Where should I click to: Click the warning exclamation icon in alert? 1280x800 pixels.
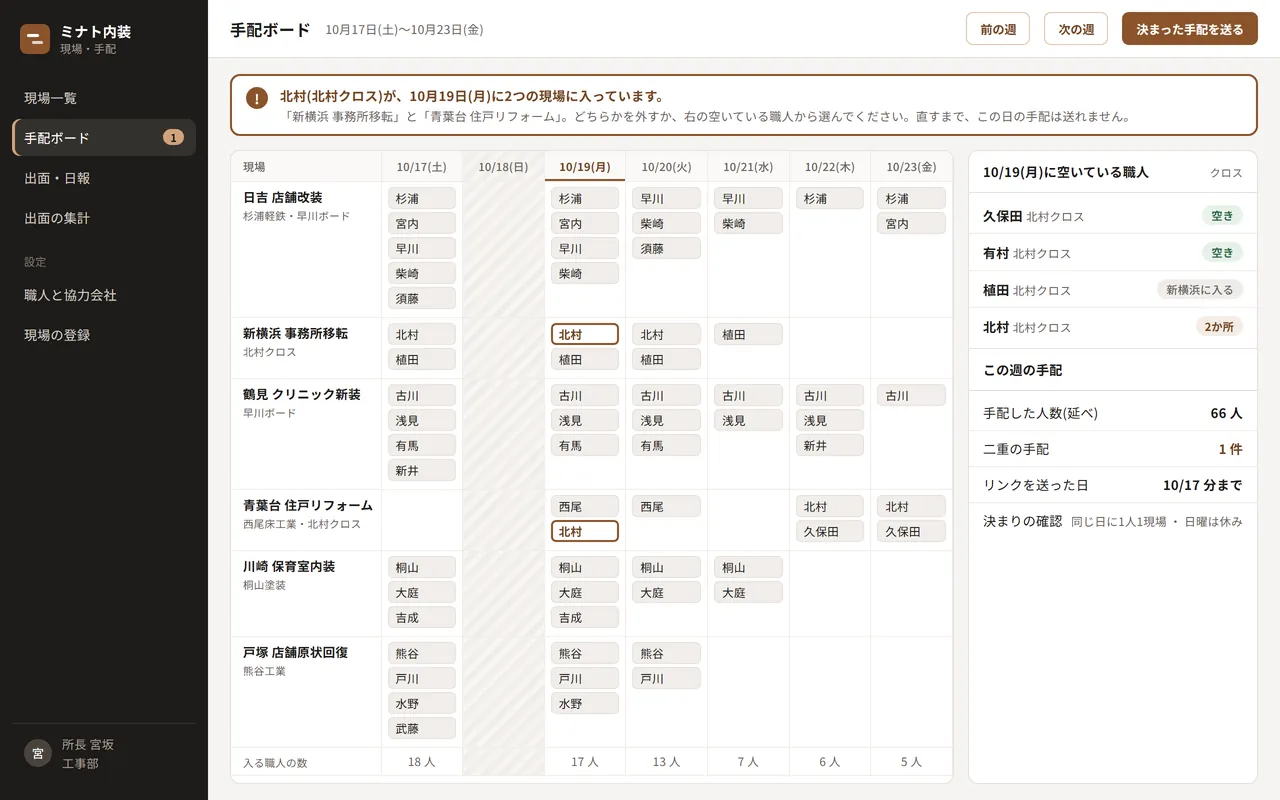[257, 98]
